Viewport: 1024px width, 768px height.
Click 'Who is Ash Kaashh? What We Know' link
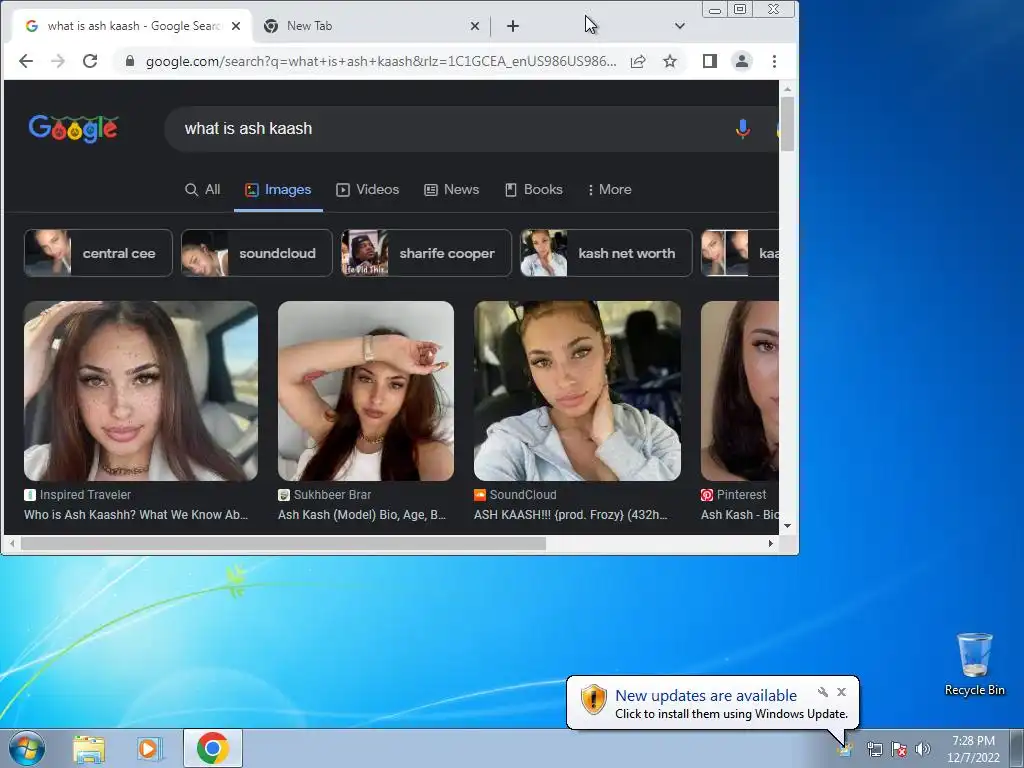[x=136, y=515]
